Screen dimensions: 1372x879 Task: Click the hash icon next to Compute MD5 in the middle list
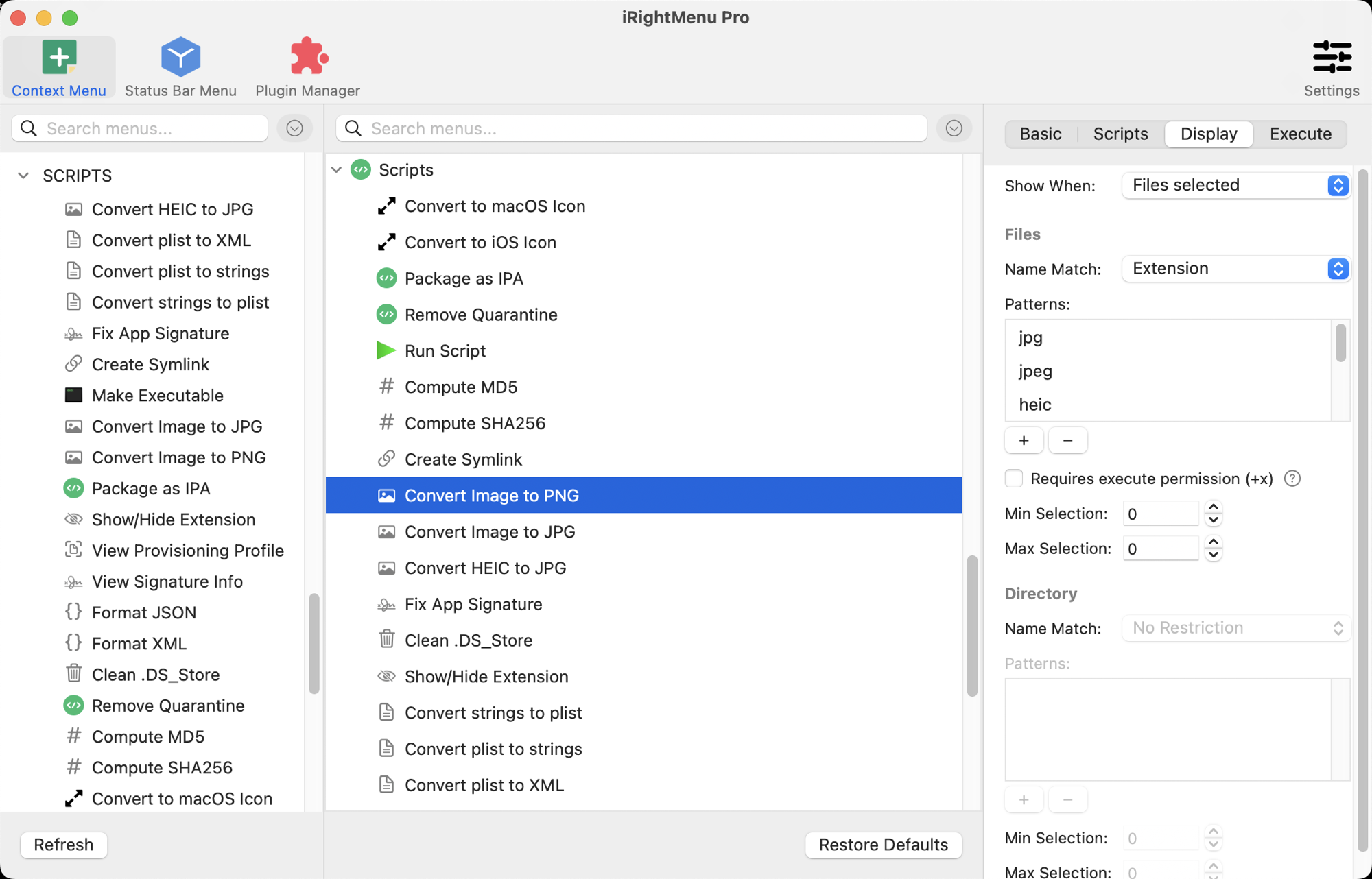386,387
